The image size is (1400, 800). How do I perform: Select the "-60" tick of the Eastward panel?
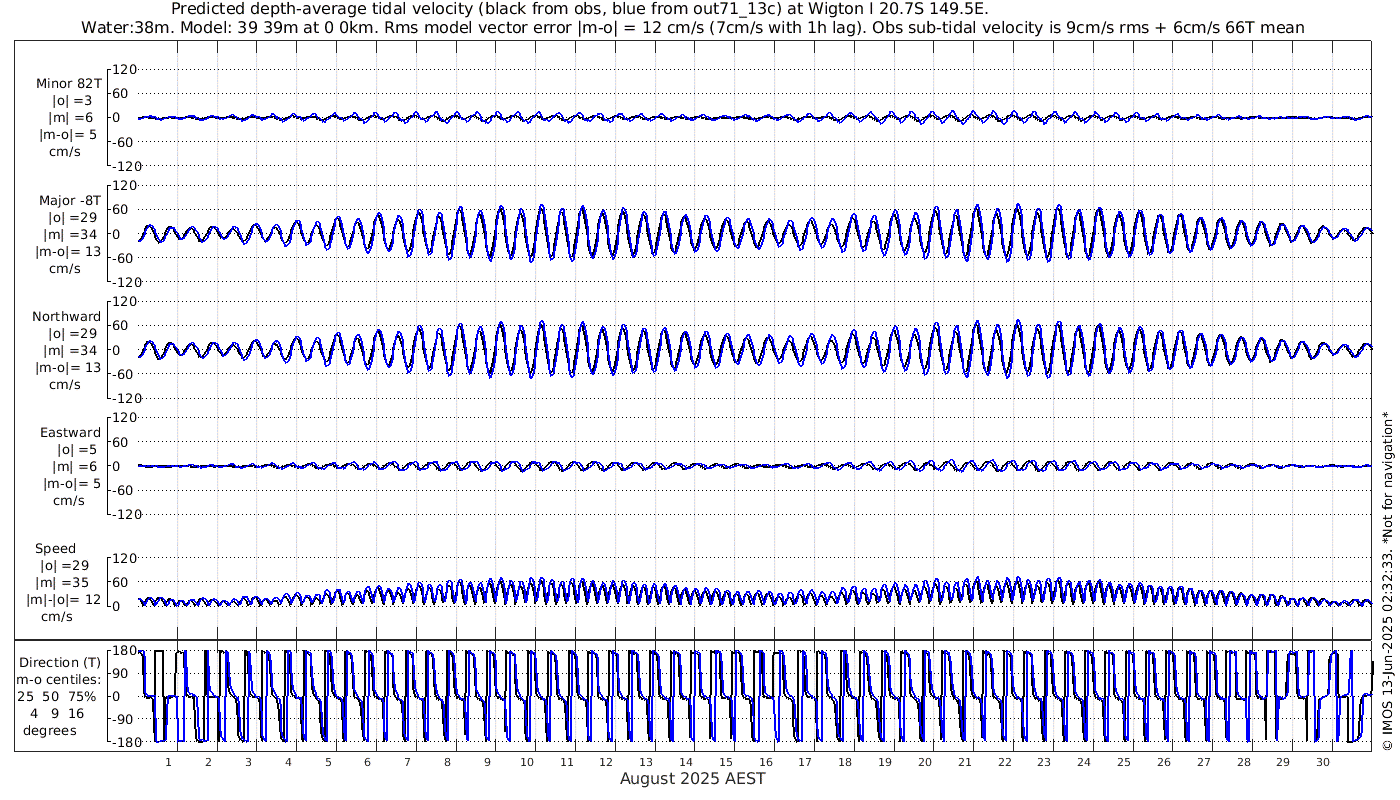click(124, 490)
